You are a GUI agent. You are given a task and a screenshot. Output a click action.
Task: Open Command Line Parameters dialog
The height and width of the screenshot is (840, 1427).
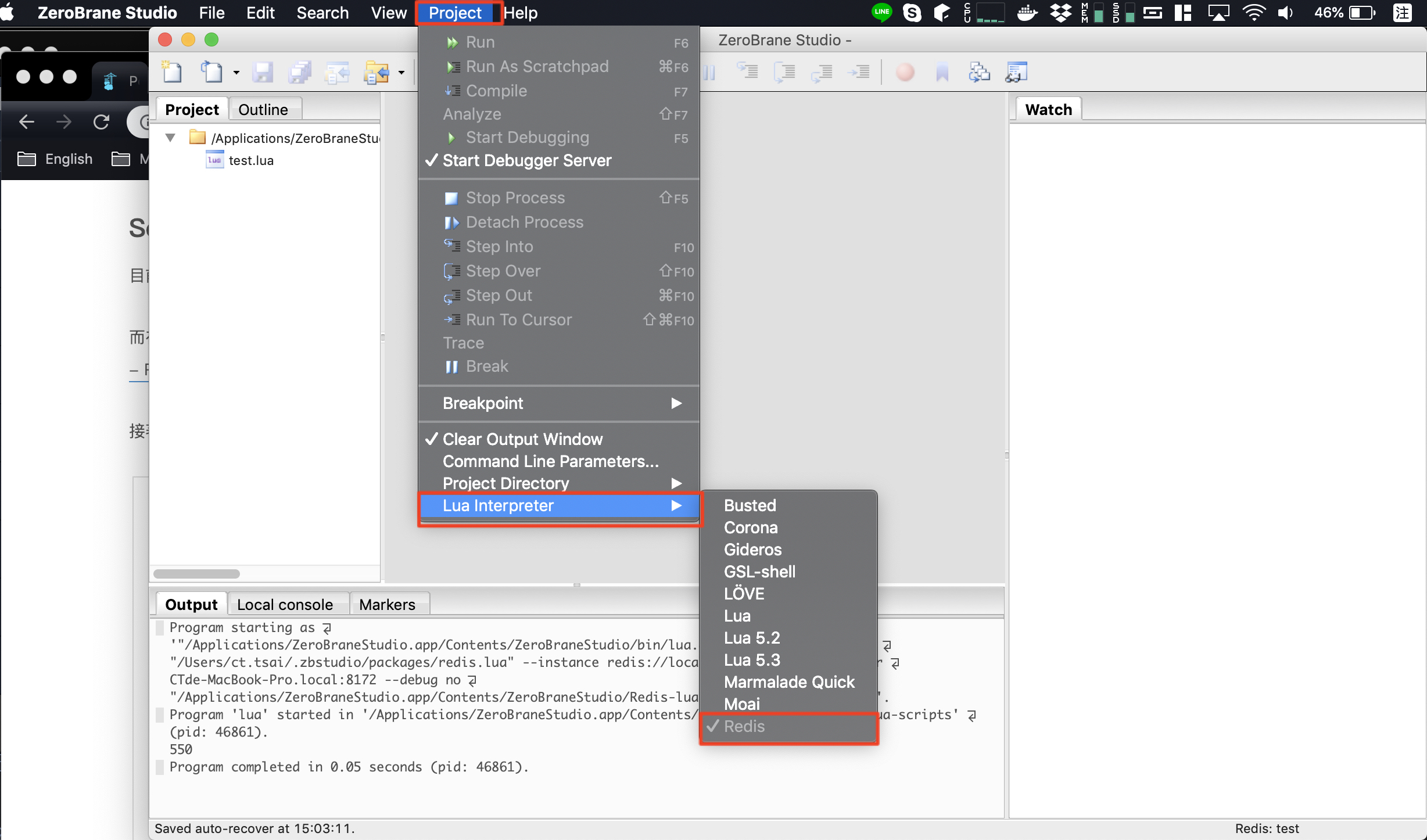pos(550,461)
